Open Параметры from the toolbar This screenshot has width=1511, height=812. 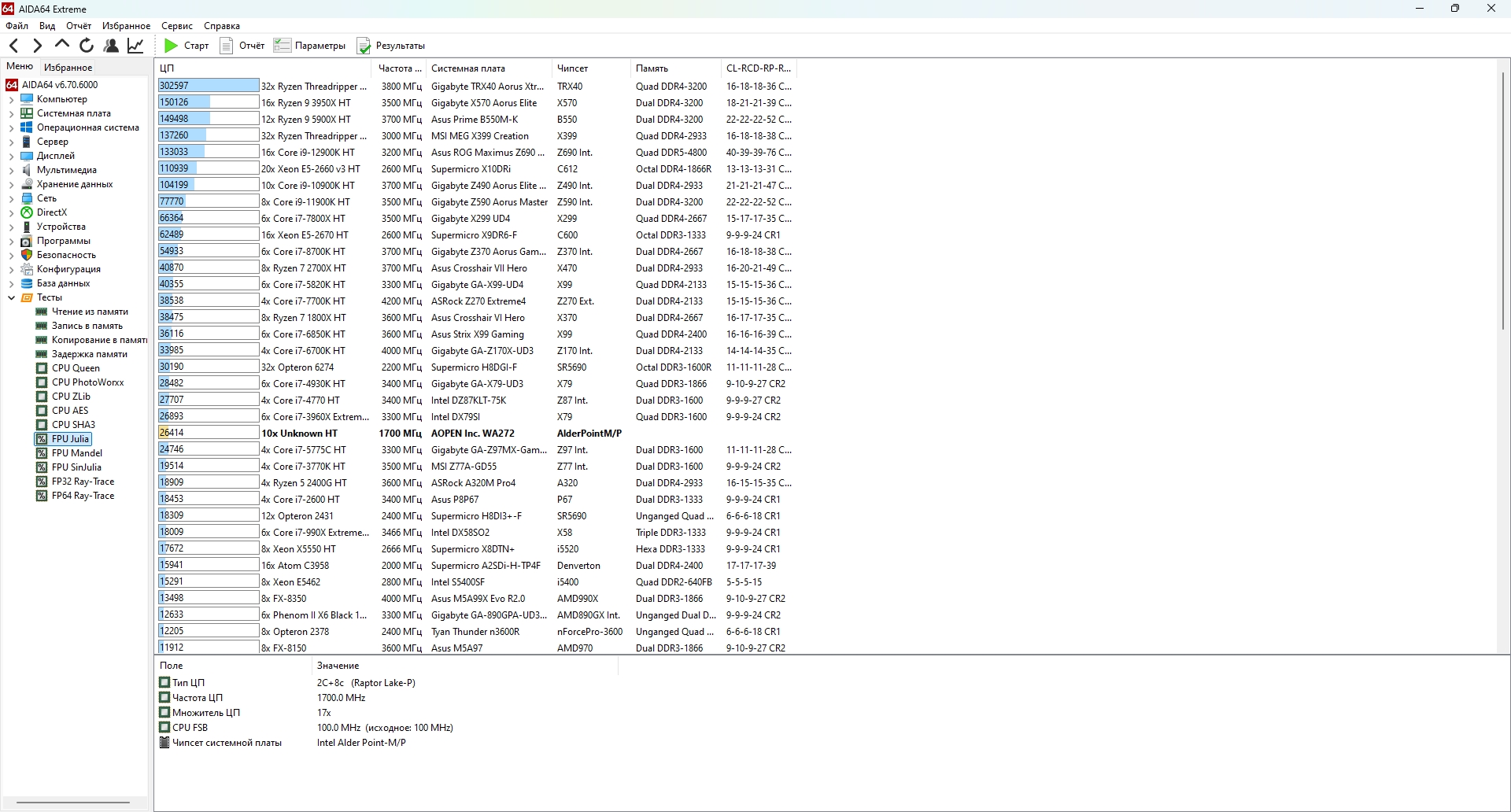[309, 46]
